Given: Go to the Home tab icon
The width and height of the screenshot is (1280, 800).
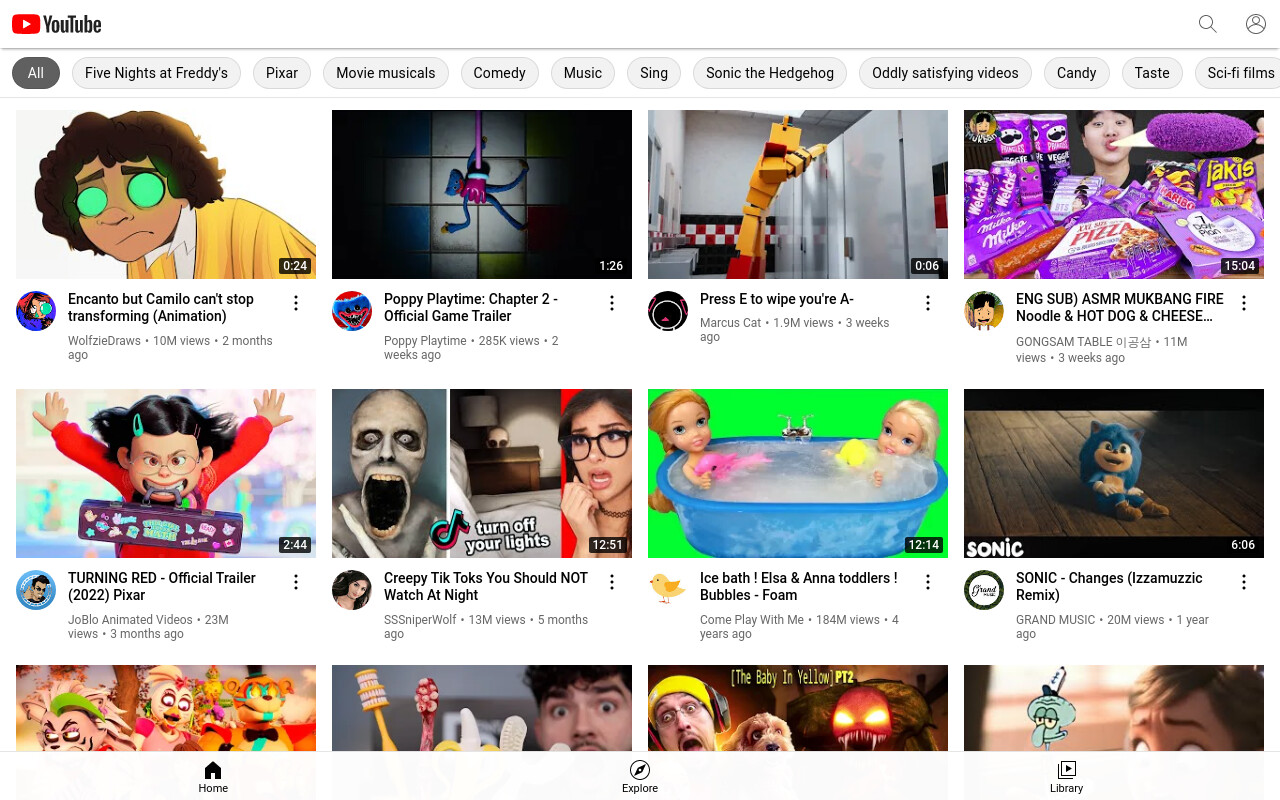Looking at the screenshot, I should pyautogui.click(x=213, y=770).
